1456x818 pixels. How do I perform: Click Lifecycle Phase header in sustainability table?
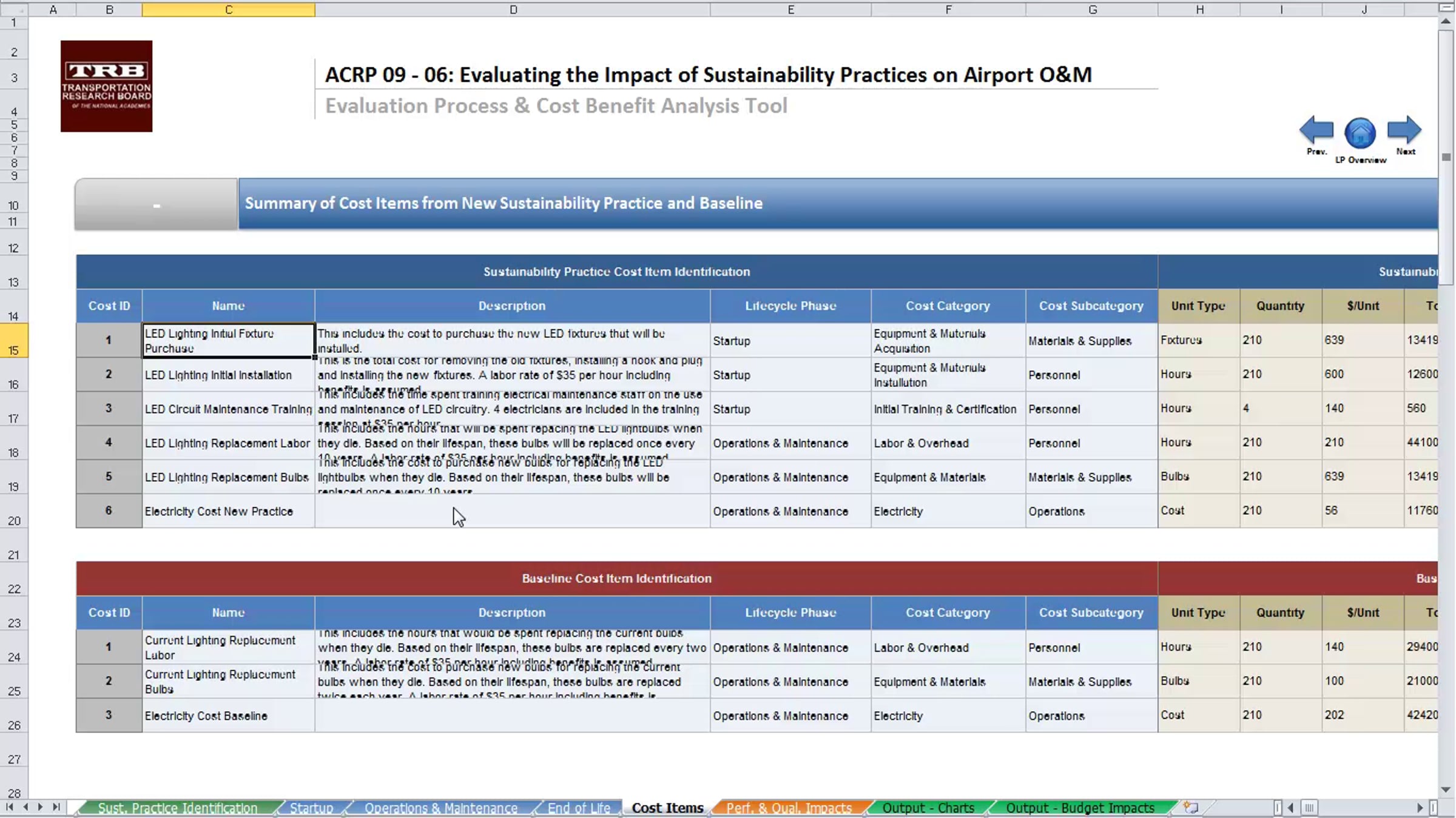click(x=790, y=306)
